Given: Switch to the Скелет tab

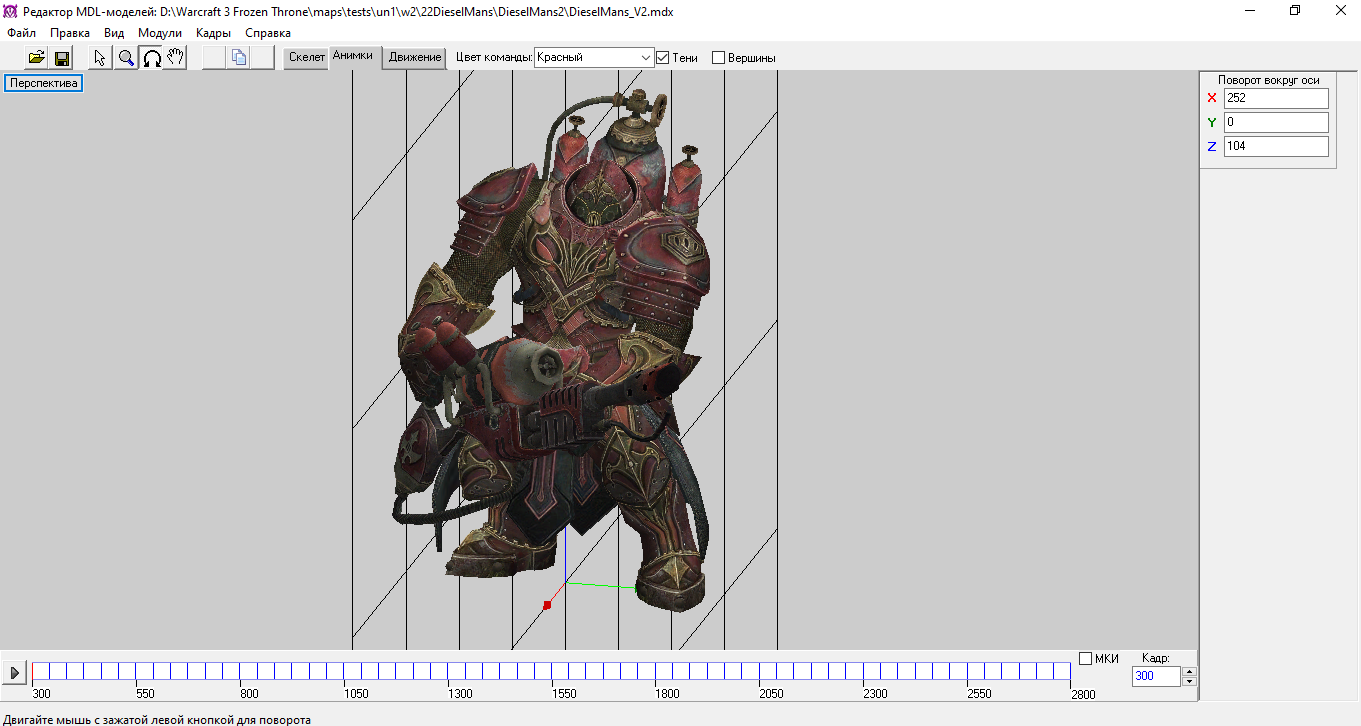Looking at the screenshot, I should pyautogui.click(x=306, y=58).
